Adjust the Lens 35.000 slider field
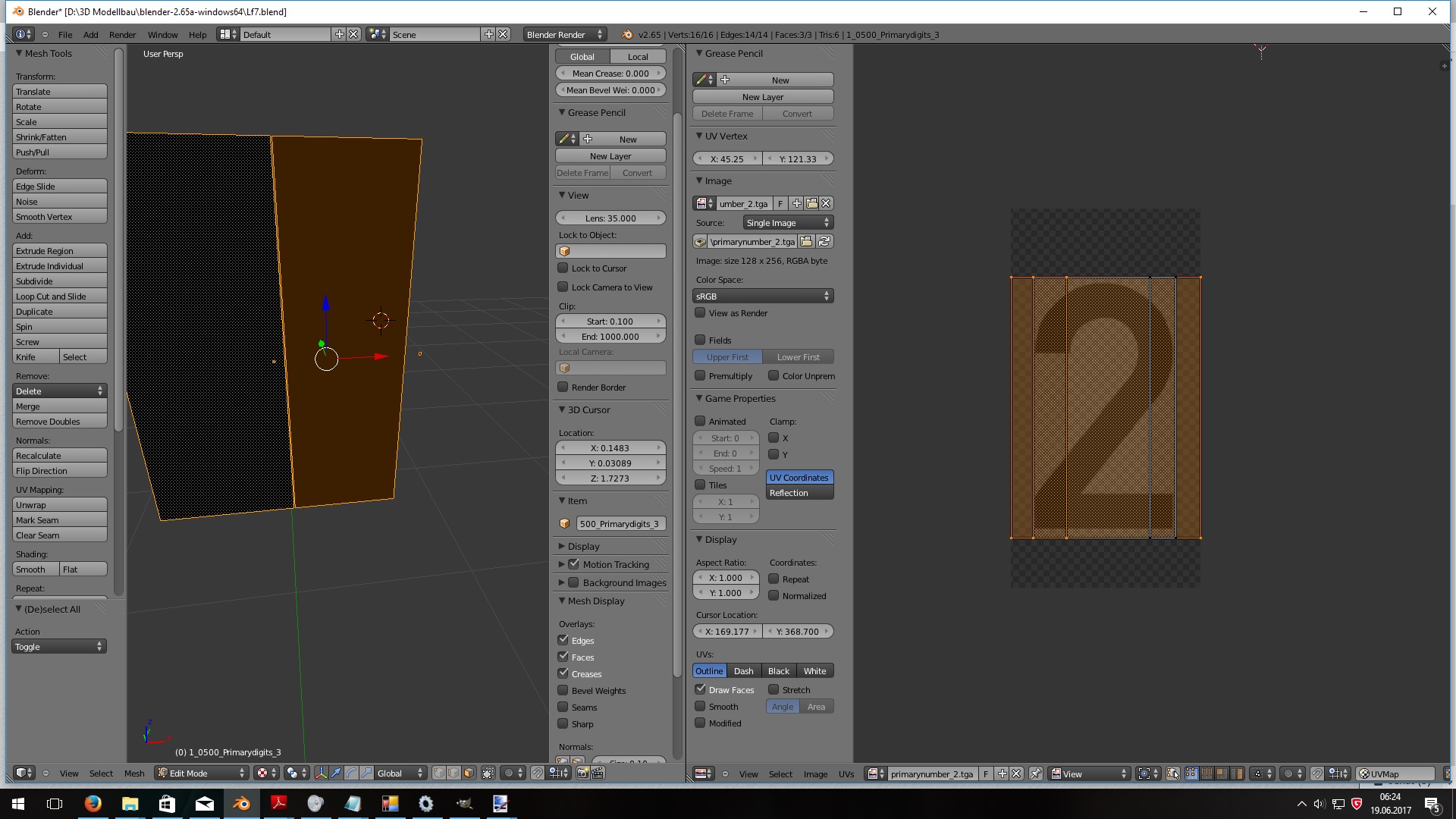 click(x=610, y=218)
